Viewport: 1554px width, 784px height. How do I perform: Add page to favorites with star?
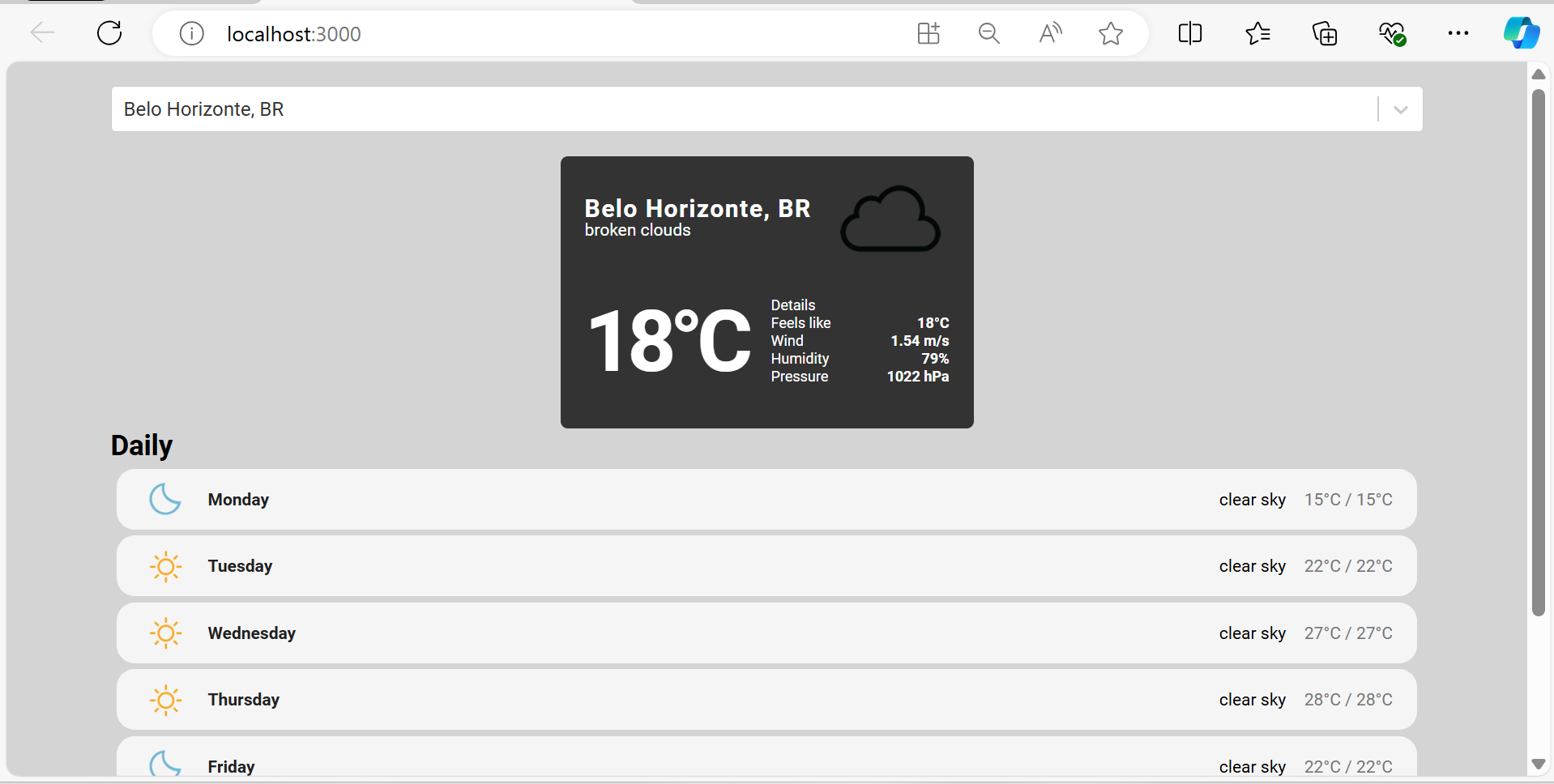[1111, 33]
